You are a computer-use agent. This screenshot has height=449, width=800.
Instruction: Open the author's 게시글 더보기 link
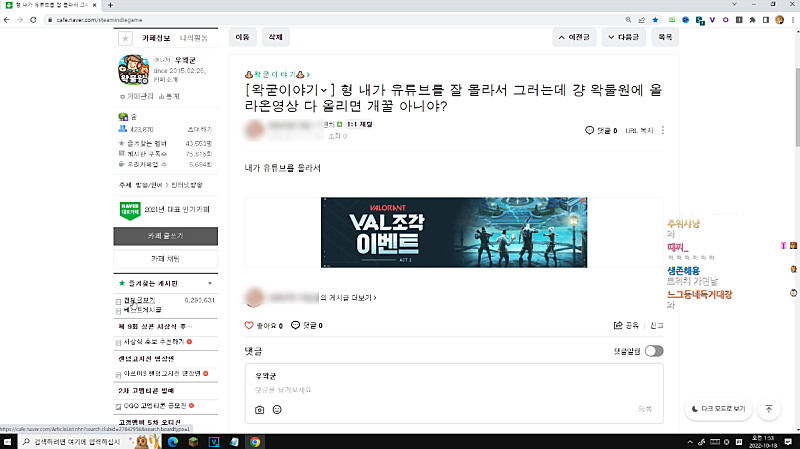pos(348,297)
